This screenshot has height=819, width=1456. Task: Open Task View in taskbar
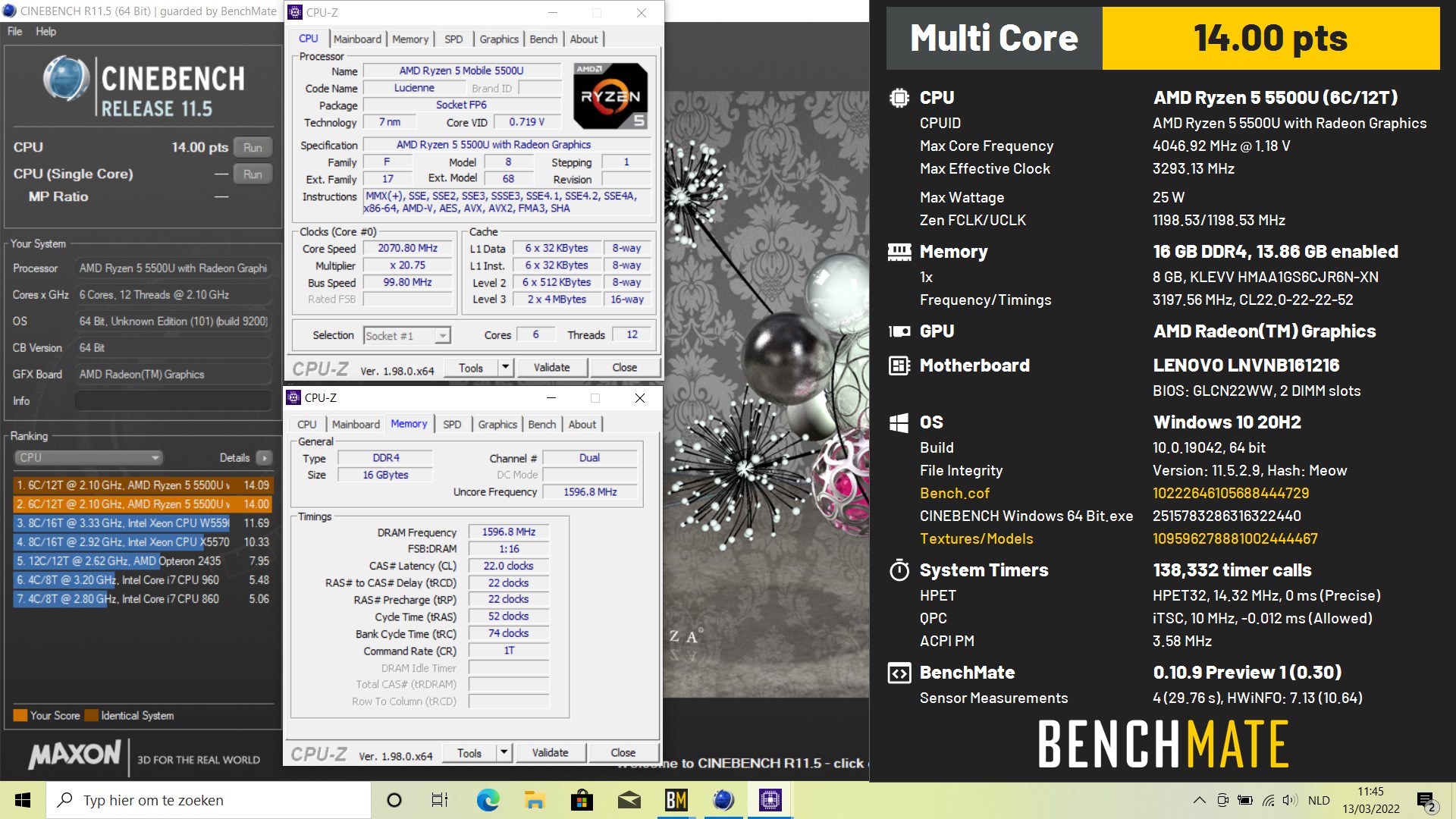440,800
